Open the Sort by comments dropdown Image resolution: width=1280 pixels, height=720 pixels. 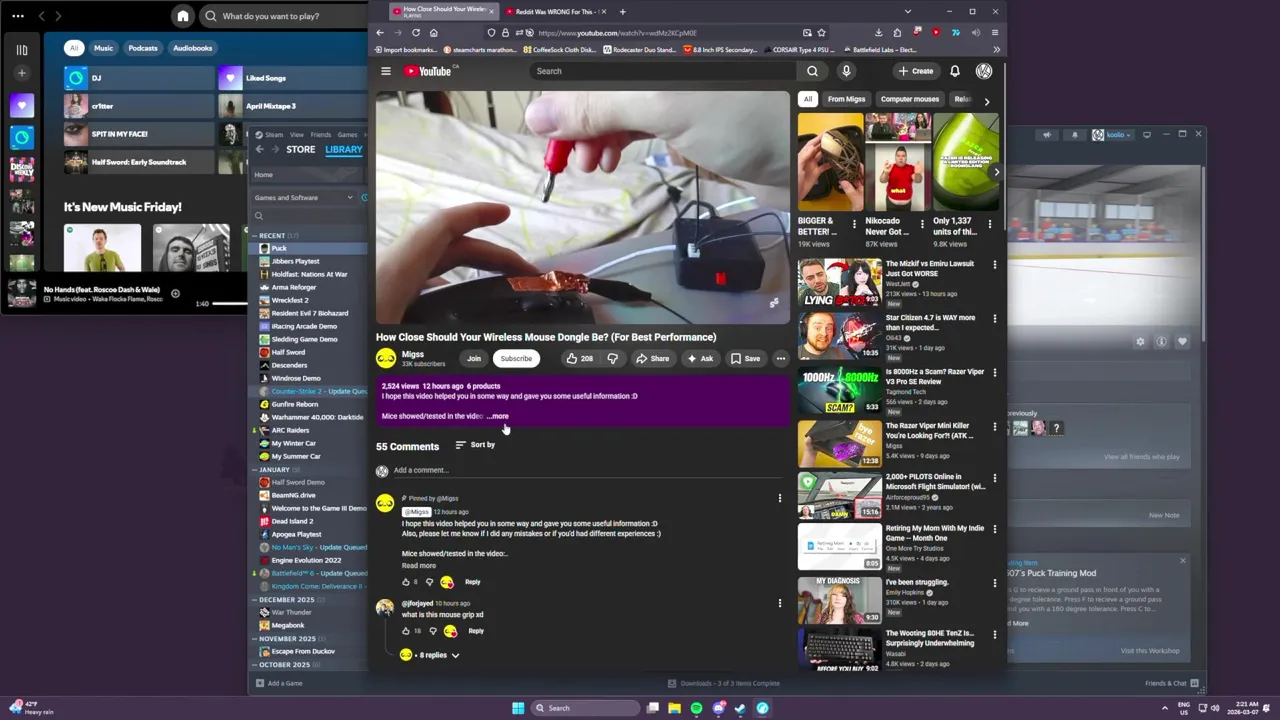[x=475, y=445]
